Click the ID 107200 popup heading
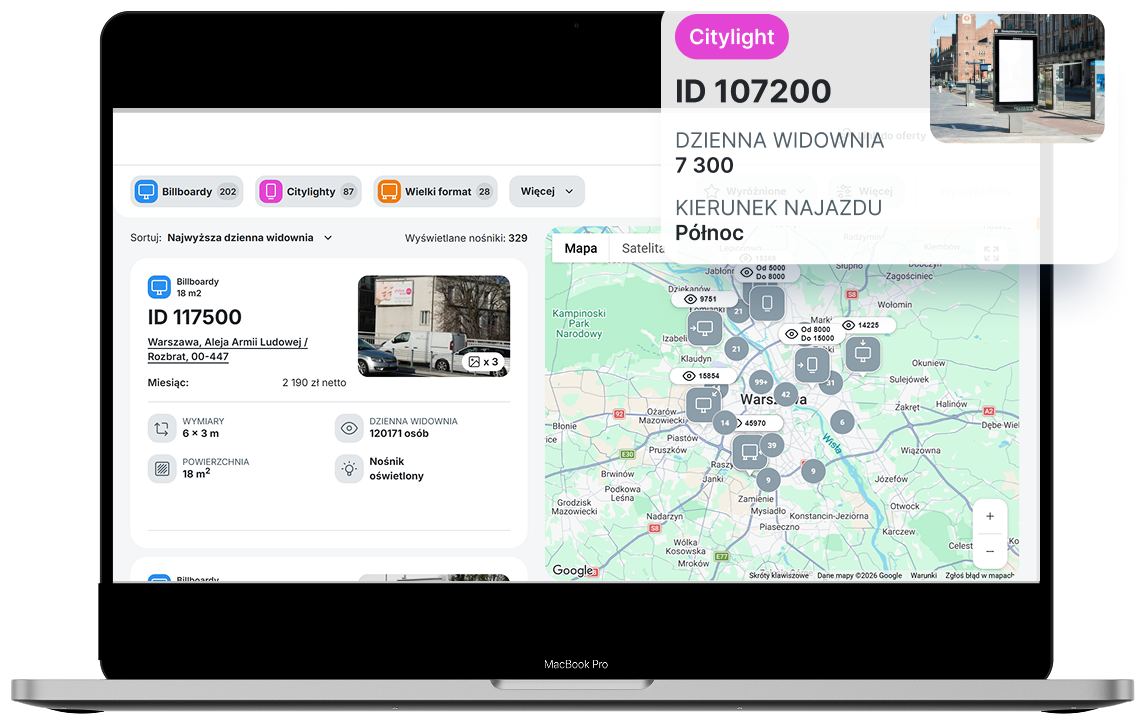 tap(753, 91)
